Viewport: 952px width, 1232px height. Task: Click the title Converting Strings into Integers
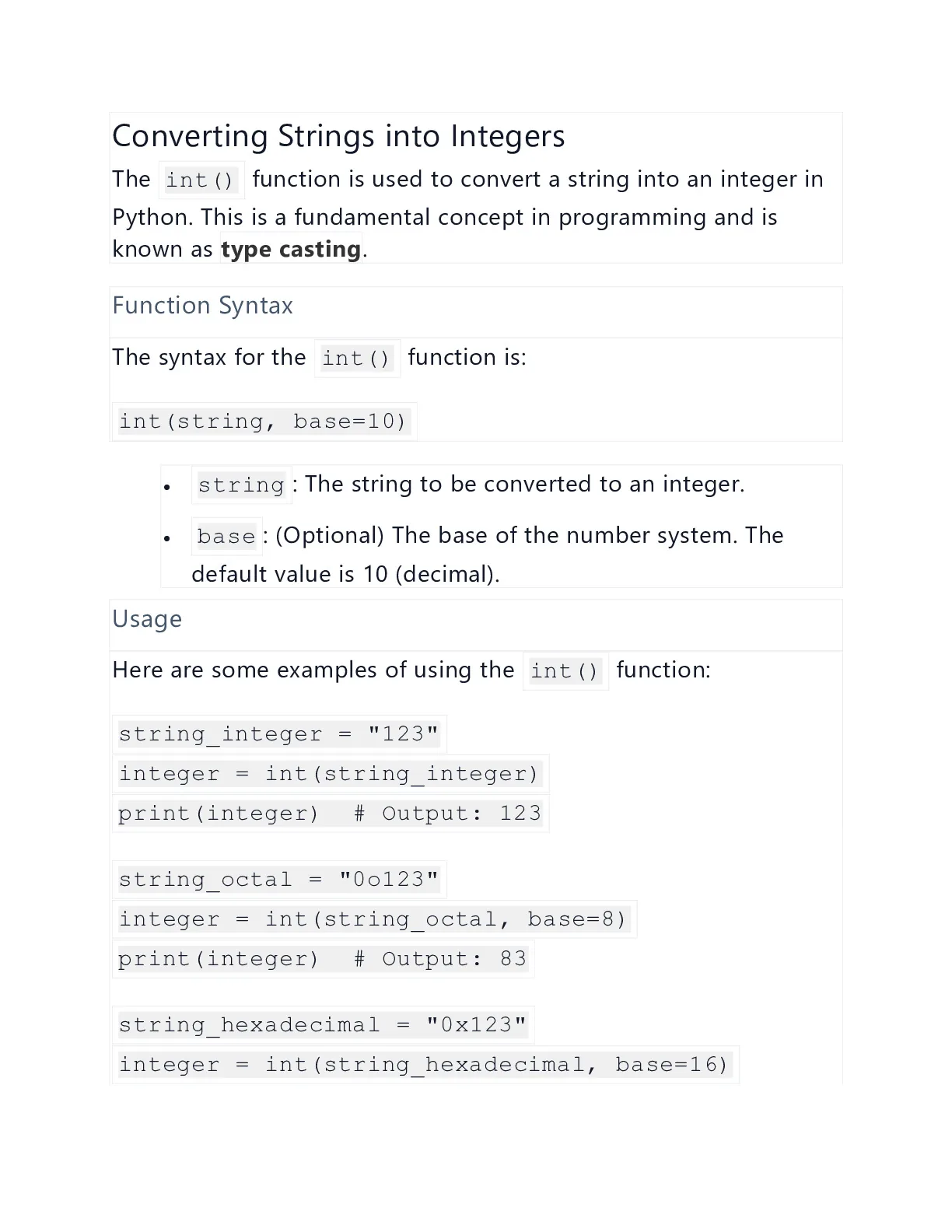(338, 136)
